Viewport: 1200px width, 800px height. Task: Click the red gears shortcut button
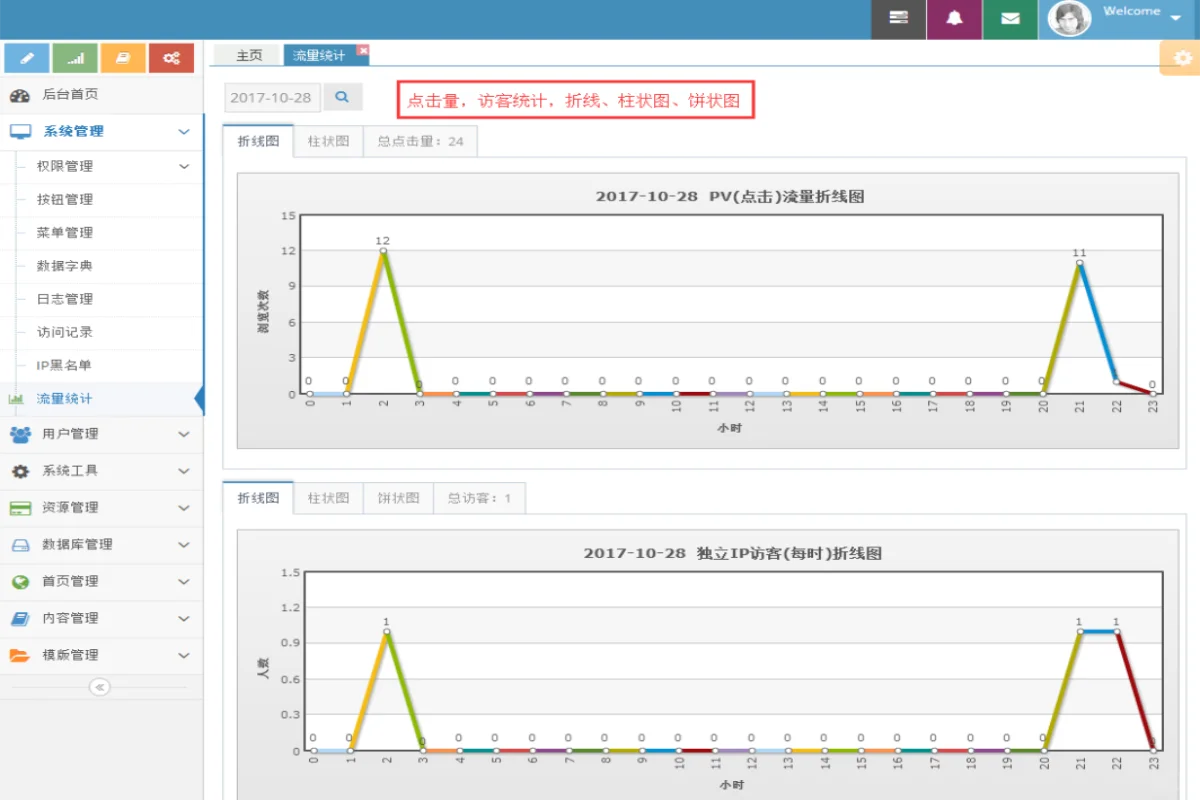click(171, 58)
